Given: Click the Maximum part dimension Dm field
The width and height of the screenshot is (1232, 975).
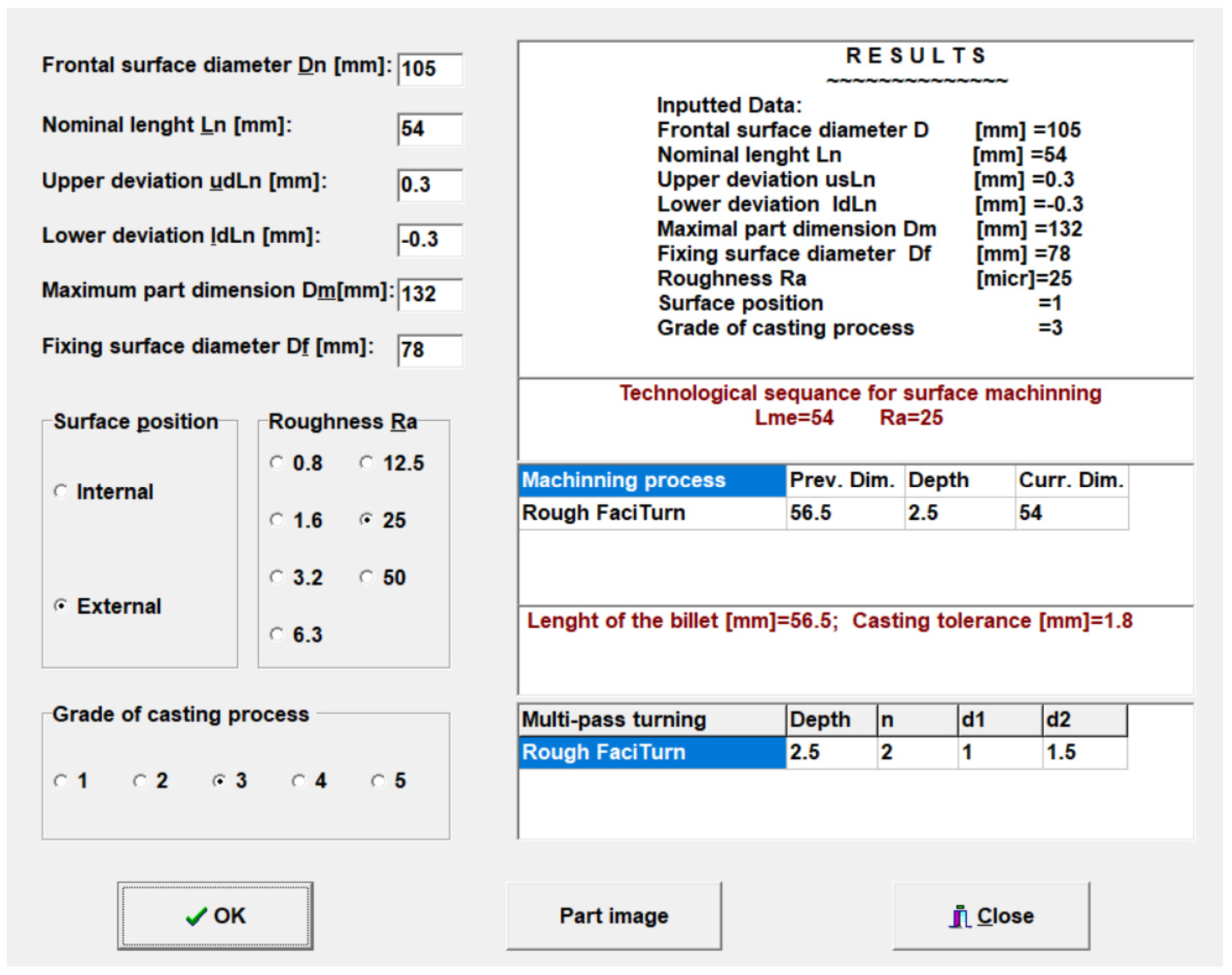Looking at the screenshot, I should pos(430,294).
